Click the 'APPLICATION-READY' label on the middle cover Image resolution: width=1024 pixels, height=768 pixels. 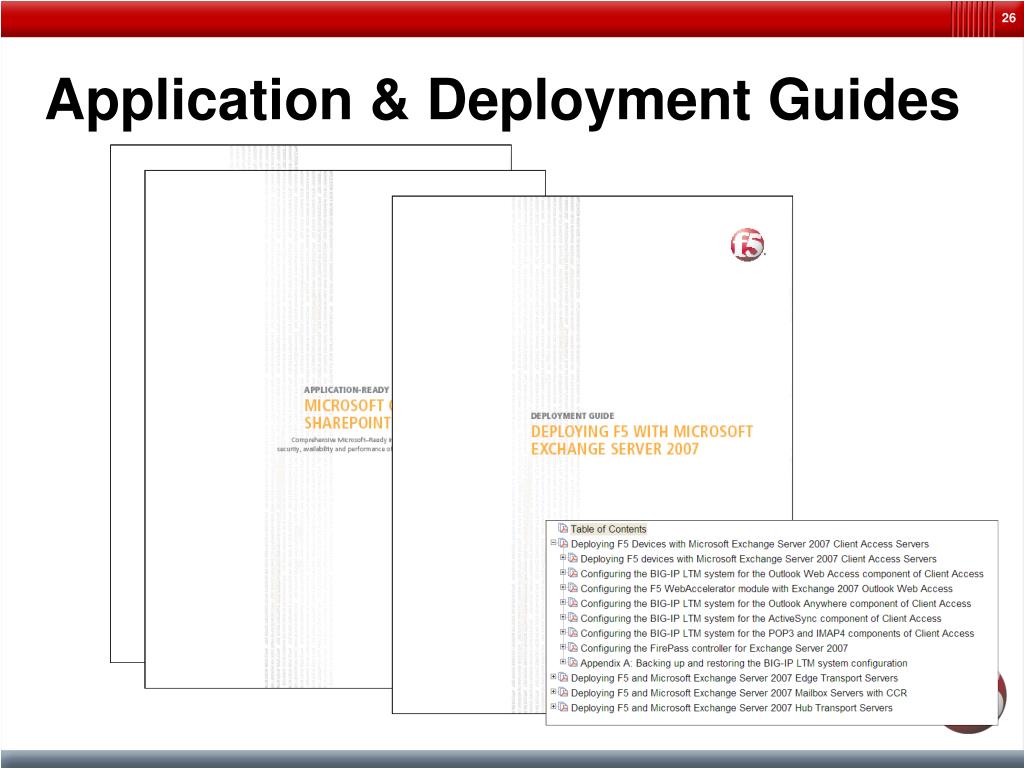click(x=346, y=390)
